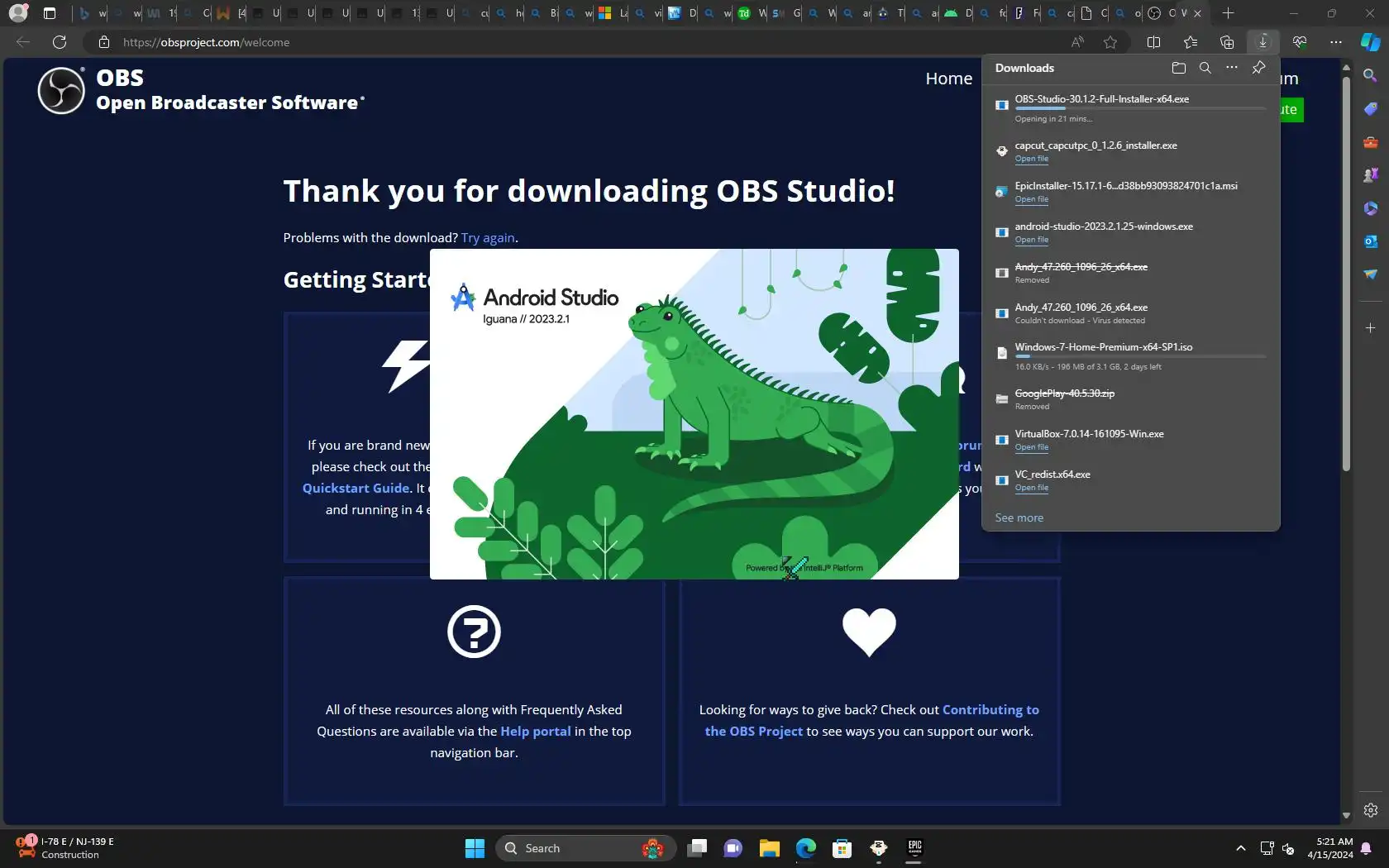Open the capcut installer file link
The height and width of the screenshot is (868, 1389).
pos(1031,159)
